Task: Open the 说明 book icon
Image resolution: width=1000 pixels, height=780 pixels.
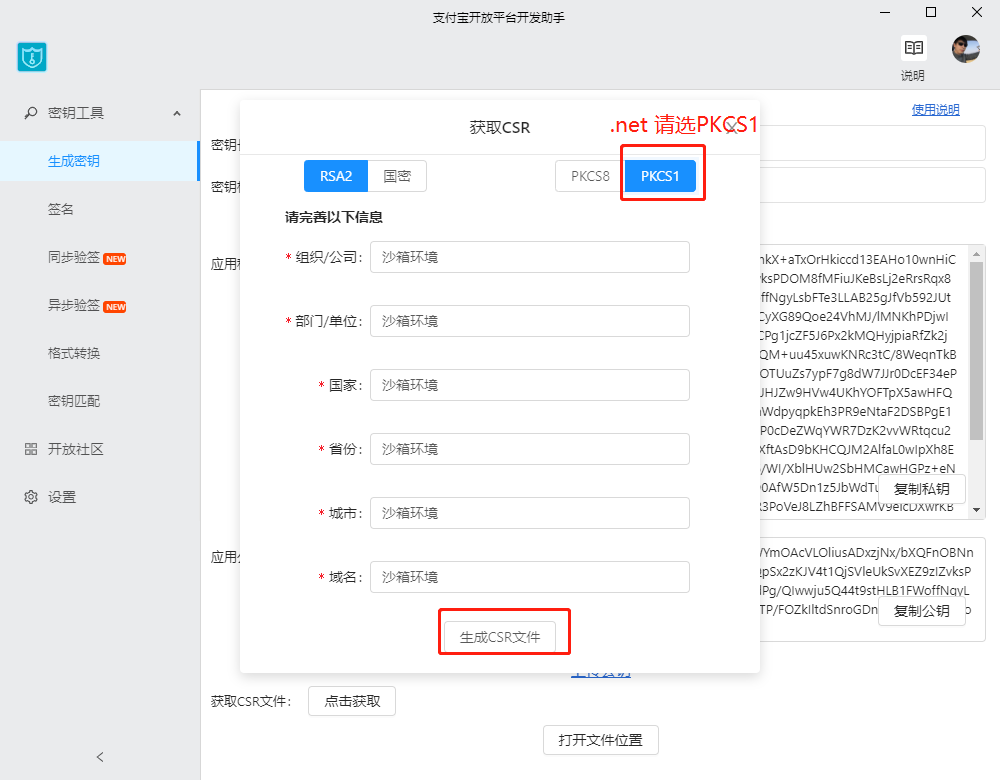Action: coord(913,48)
